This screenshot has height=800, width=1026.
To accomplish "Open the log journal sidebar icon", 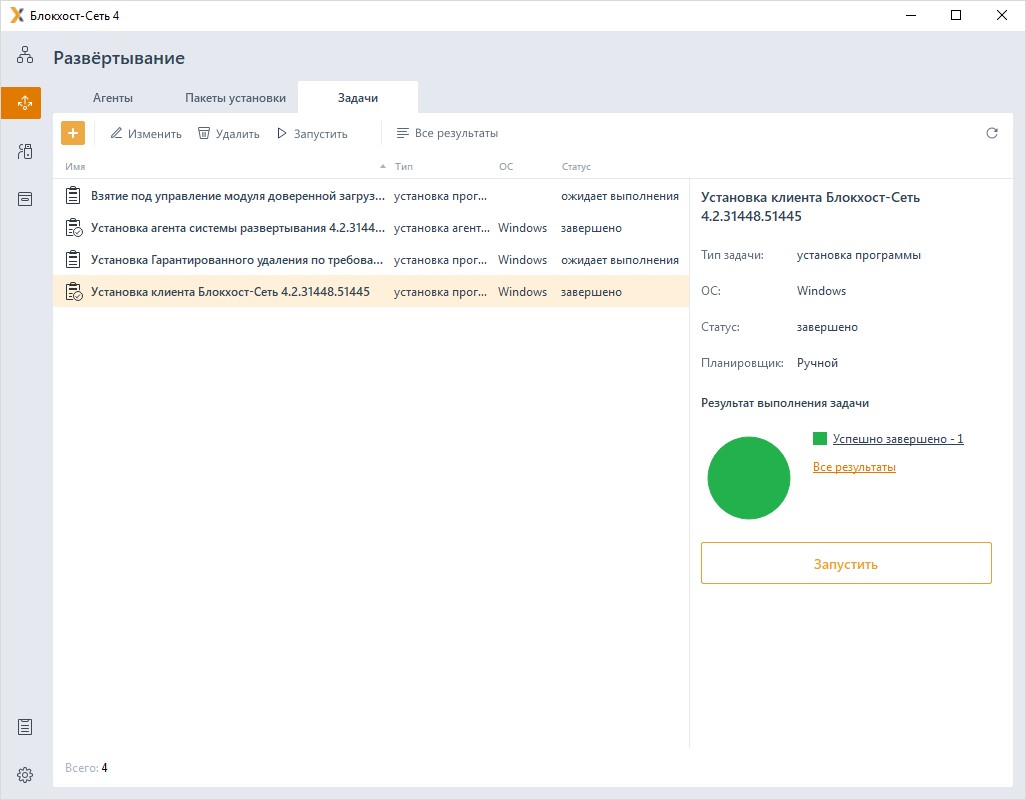I will pos(25,727).
